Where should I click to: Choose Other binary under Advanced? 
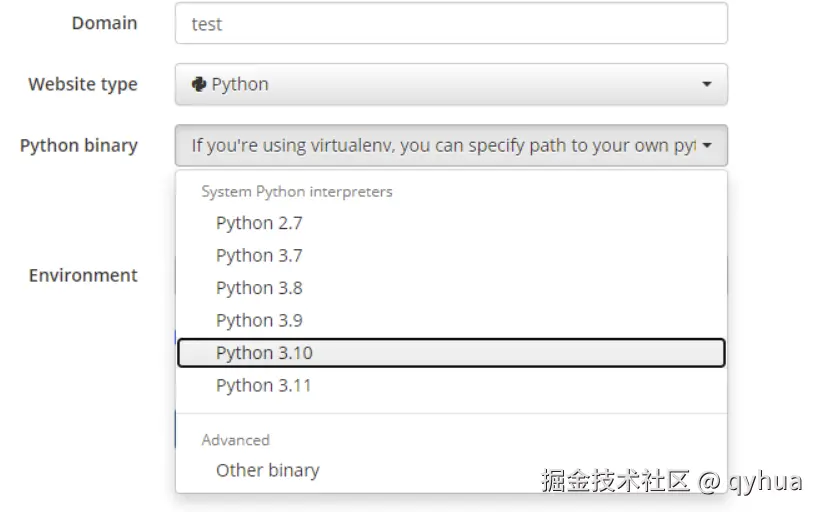click(x=267, y=470)
